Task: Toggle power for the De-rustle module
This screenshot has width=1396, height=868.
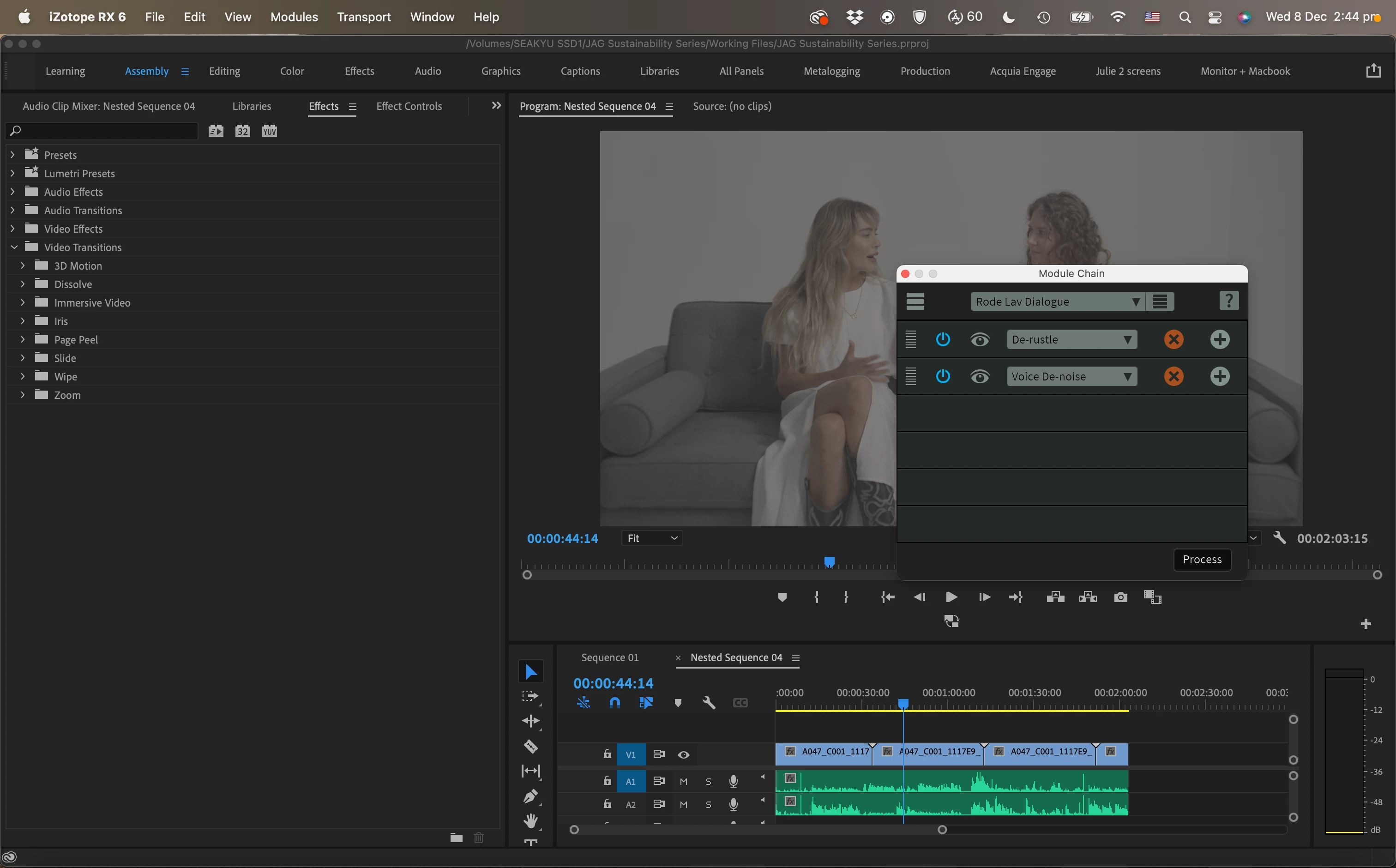Action: (x=943, y=339)
